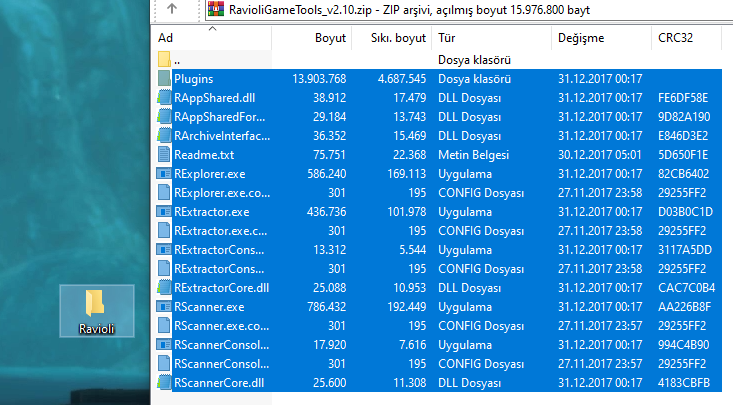The width and height of the screenshot is (733, 405).
Task: Click the CRC32 value 82CB6402
Action: point(683,174)
